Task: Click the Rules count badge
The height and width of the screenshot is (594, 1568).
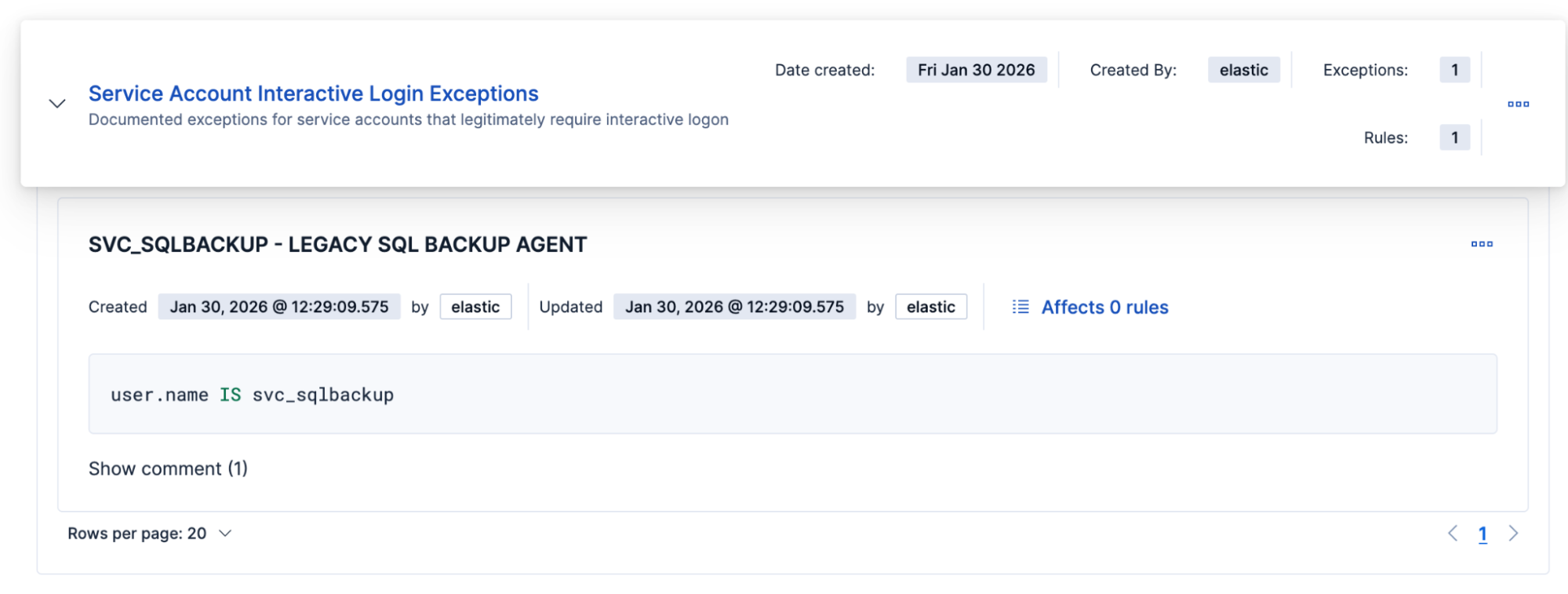Action: tap(1454, 137)
